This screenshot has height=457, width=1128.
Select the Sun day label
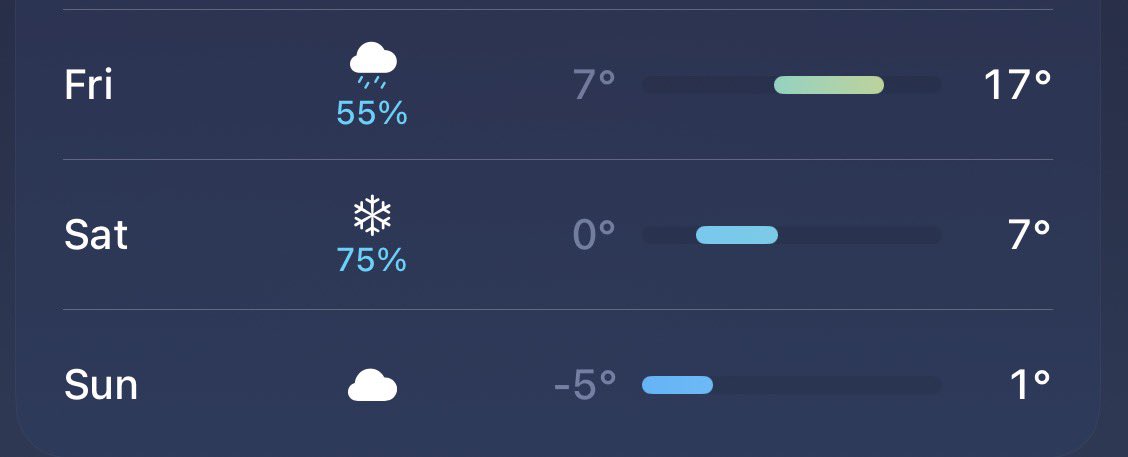[101, 385]
